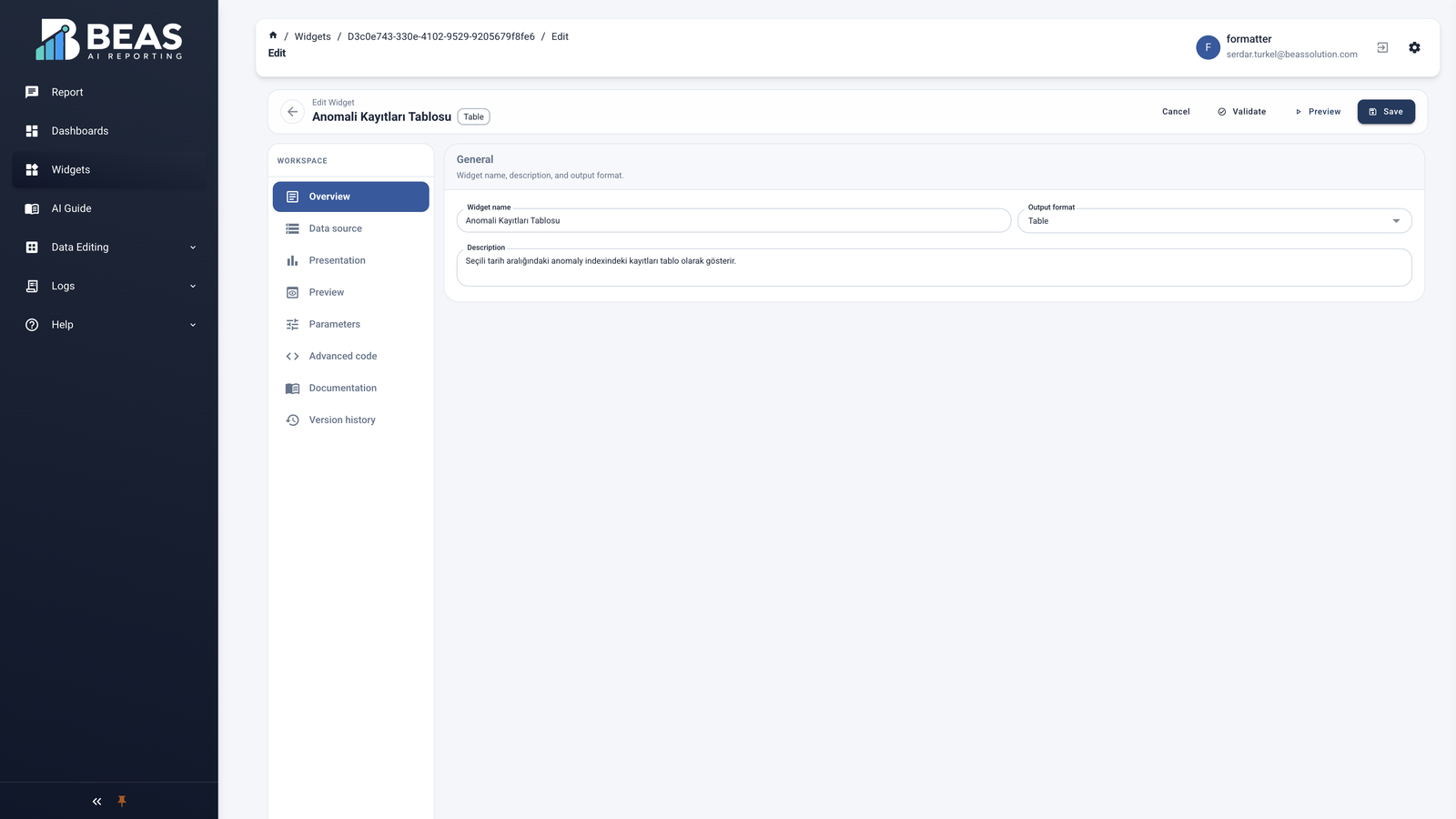
Task: Go home via the breadcrumb house icon
Action: coord(273,35)
